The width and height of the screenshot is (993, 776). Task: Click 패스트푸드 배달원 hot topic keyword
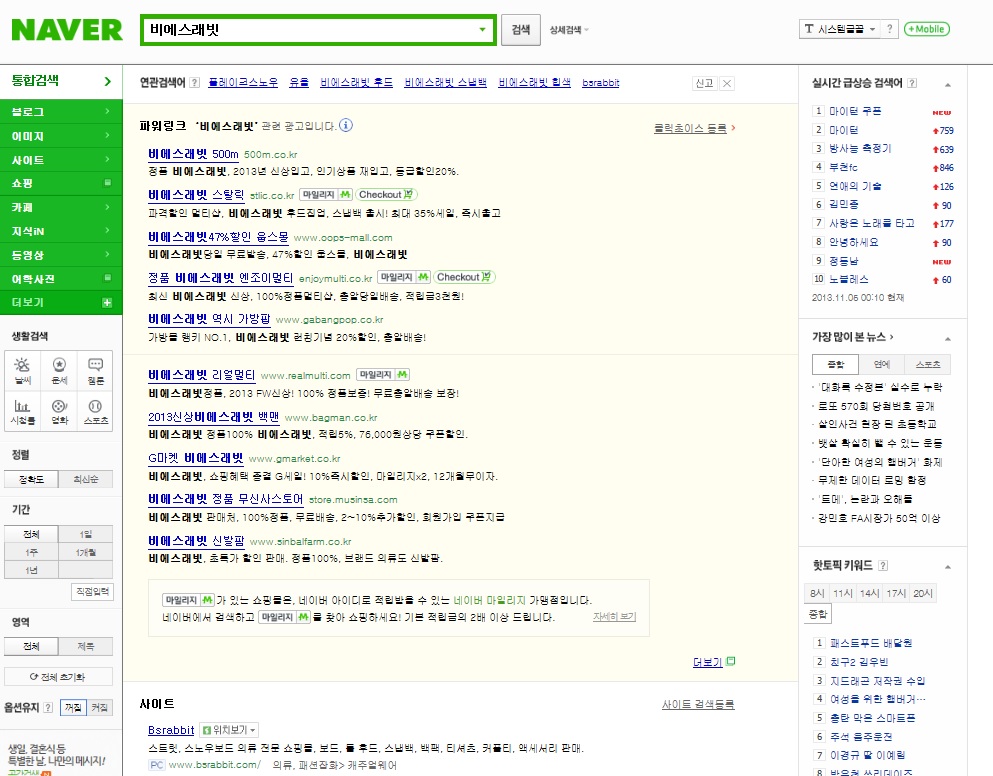(871, 643)
